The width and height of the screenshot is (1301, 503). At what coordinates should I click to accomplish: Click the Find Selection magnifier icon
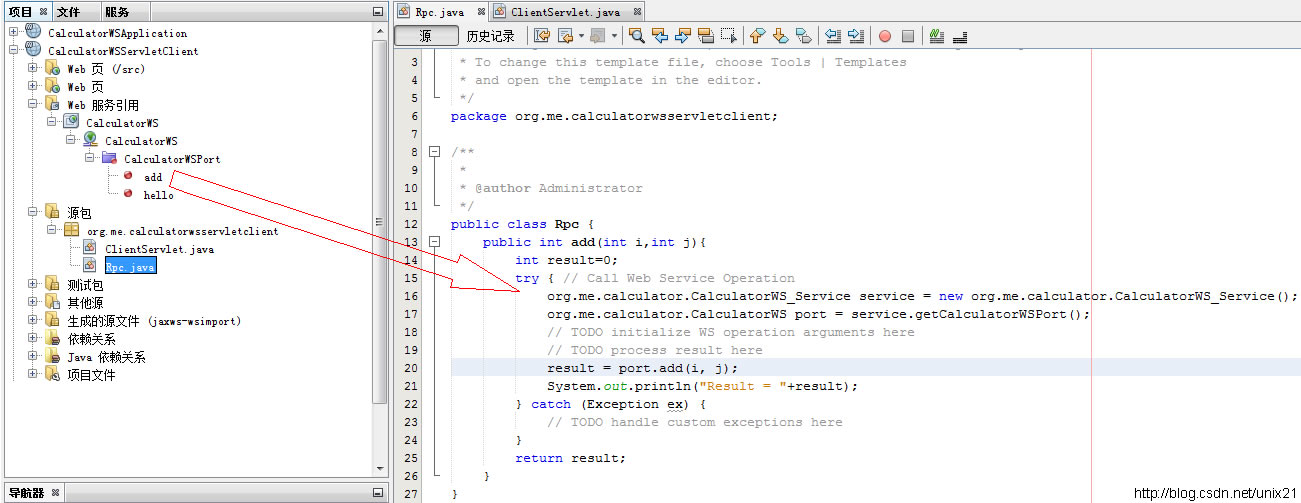[636, 36]
